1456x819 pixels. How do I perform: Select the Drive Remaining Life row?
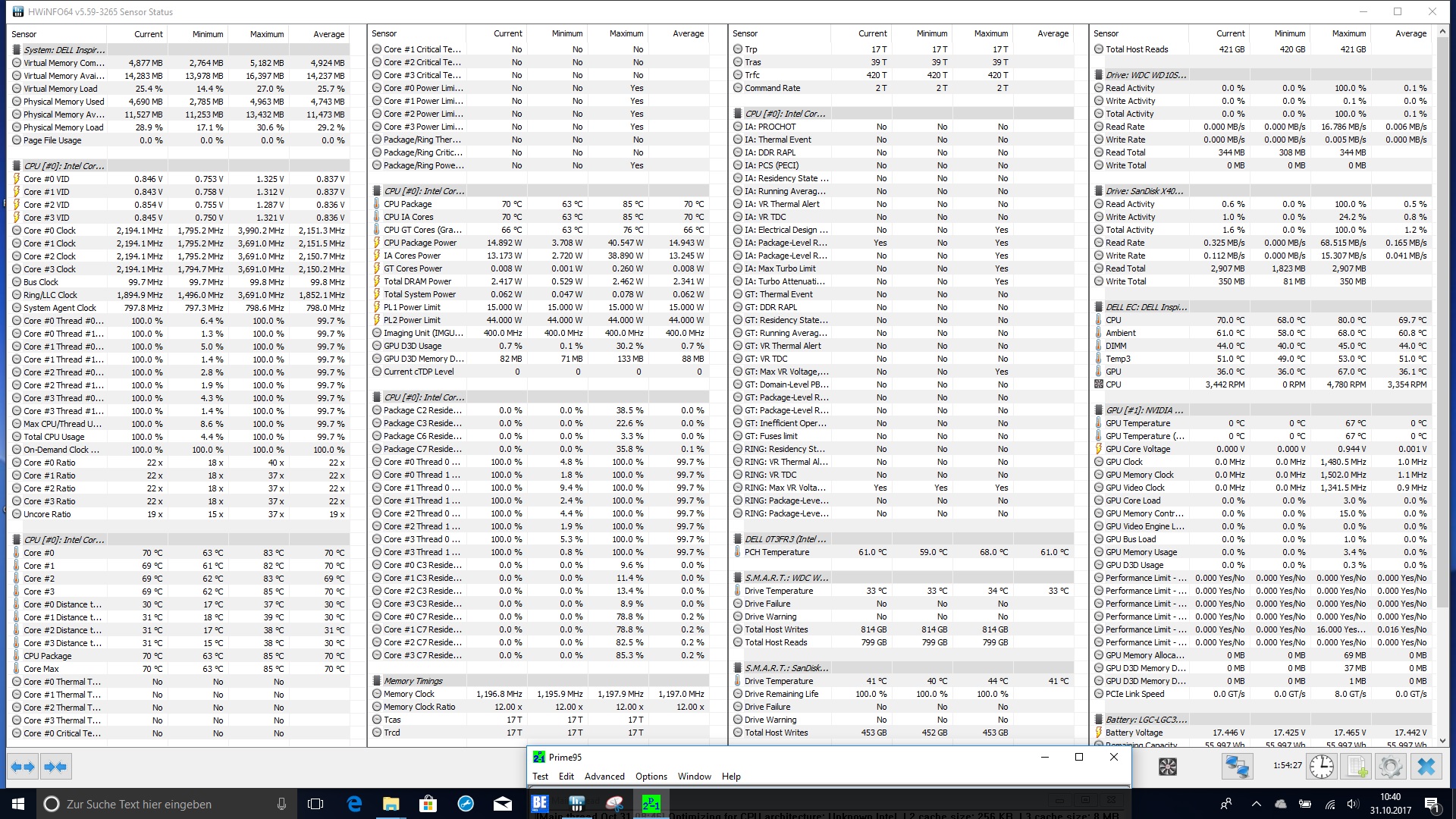tap(902, 694)
